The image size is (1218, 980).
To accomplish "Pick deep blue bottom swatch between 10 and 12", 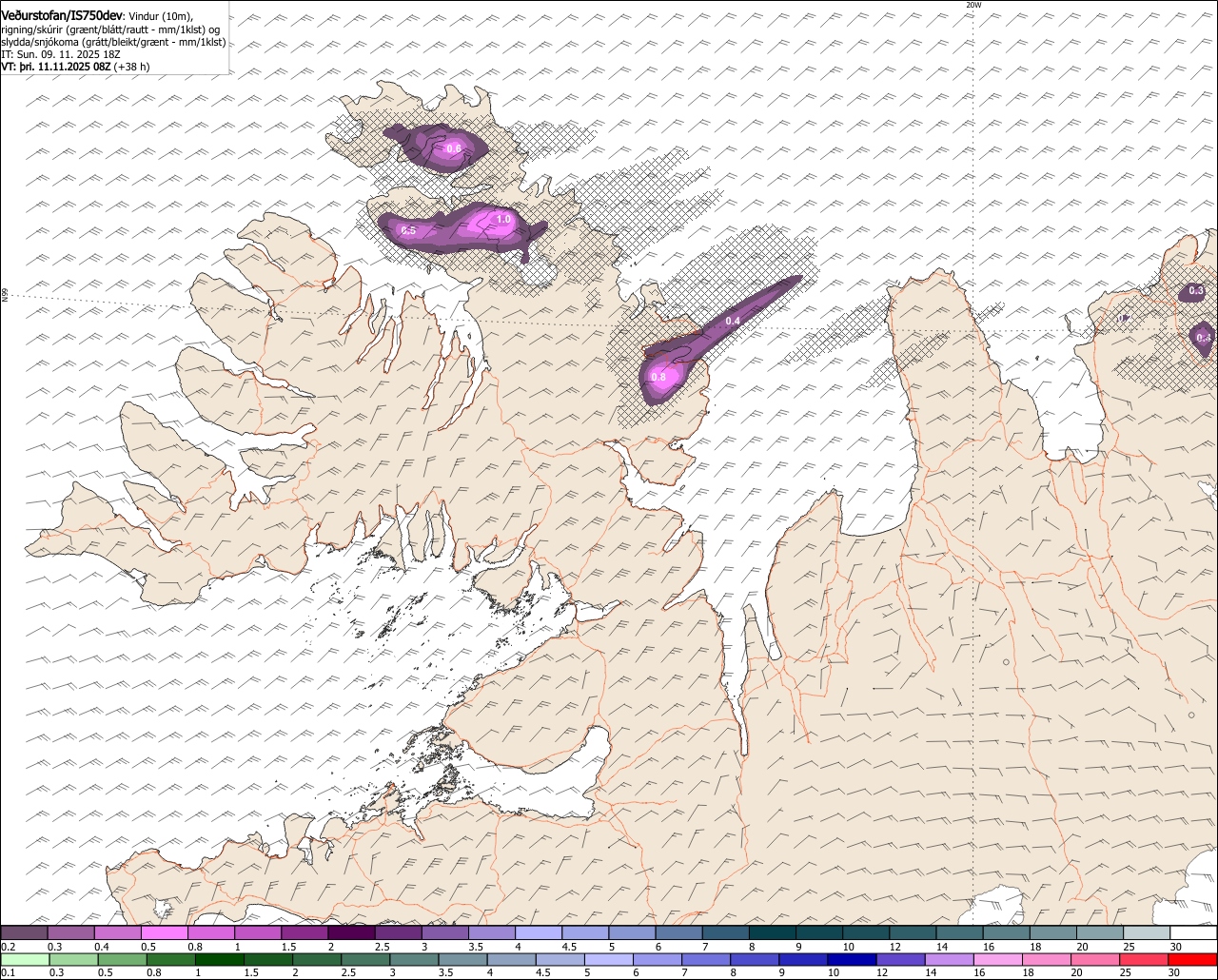I will tap(853, 959).
